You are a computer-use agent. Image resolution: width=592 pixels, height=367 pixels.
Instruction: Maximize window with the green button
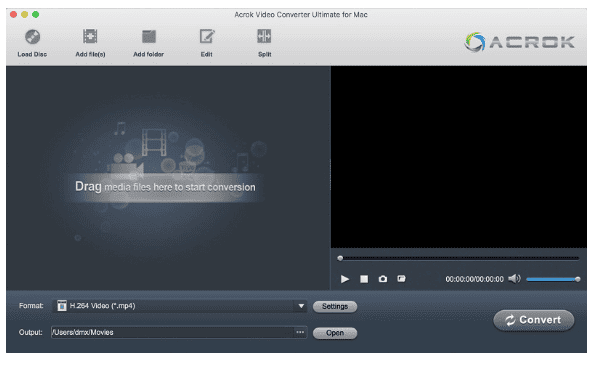click(x=35, y=14)
